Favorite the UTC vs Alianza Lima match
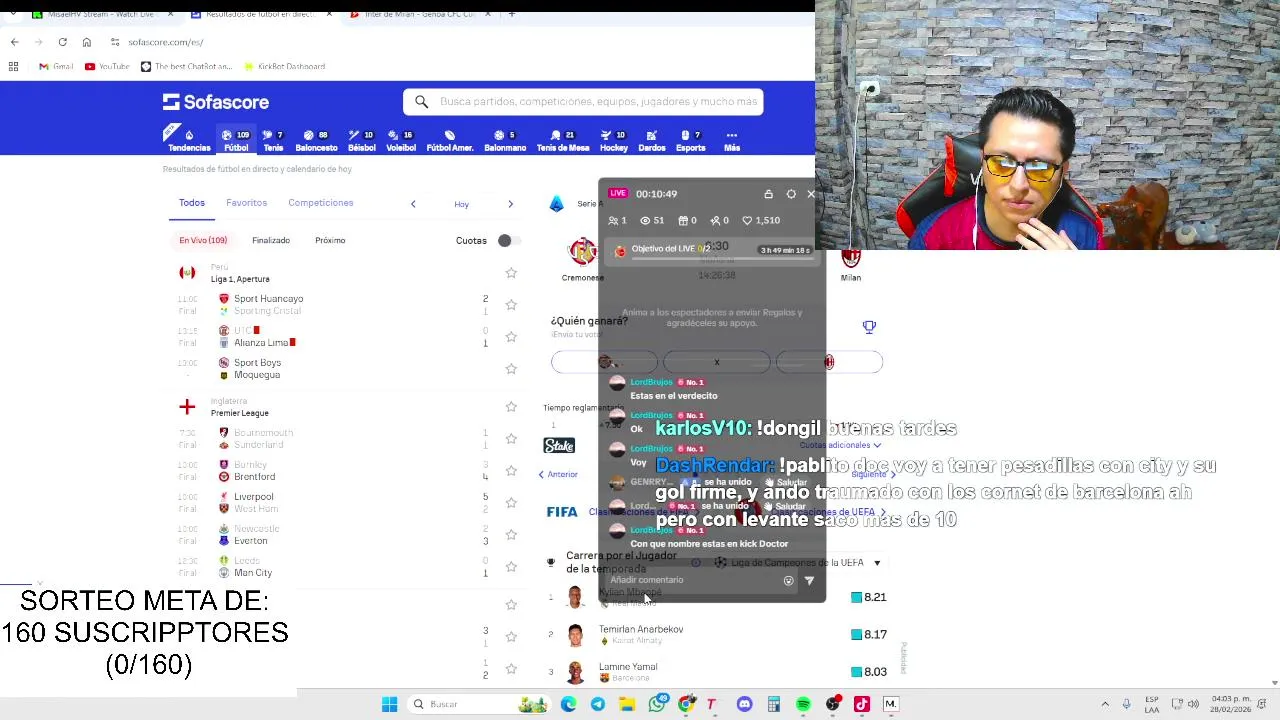This screenshot has width=1280, height=720. pyautogui.click(x=511, y=337)
